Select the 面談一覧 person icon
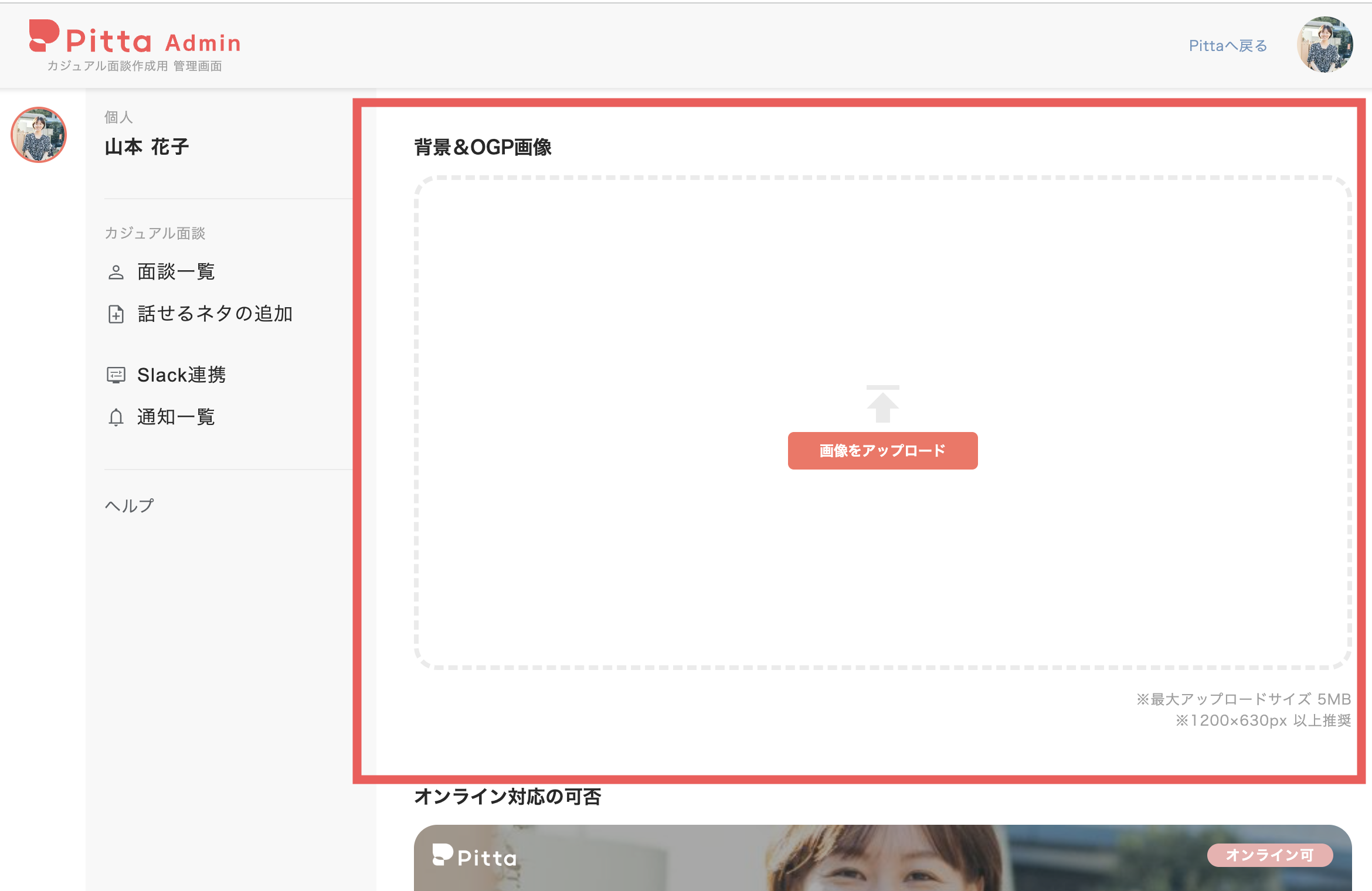Screen dimensions: 1372x891 click(x=115, y=271)
